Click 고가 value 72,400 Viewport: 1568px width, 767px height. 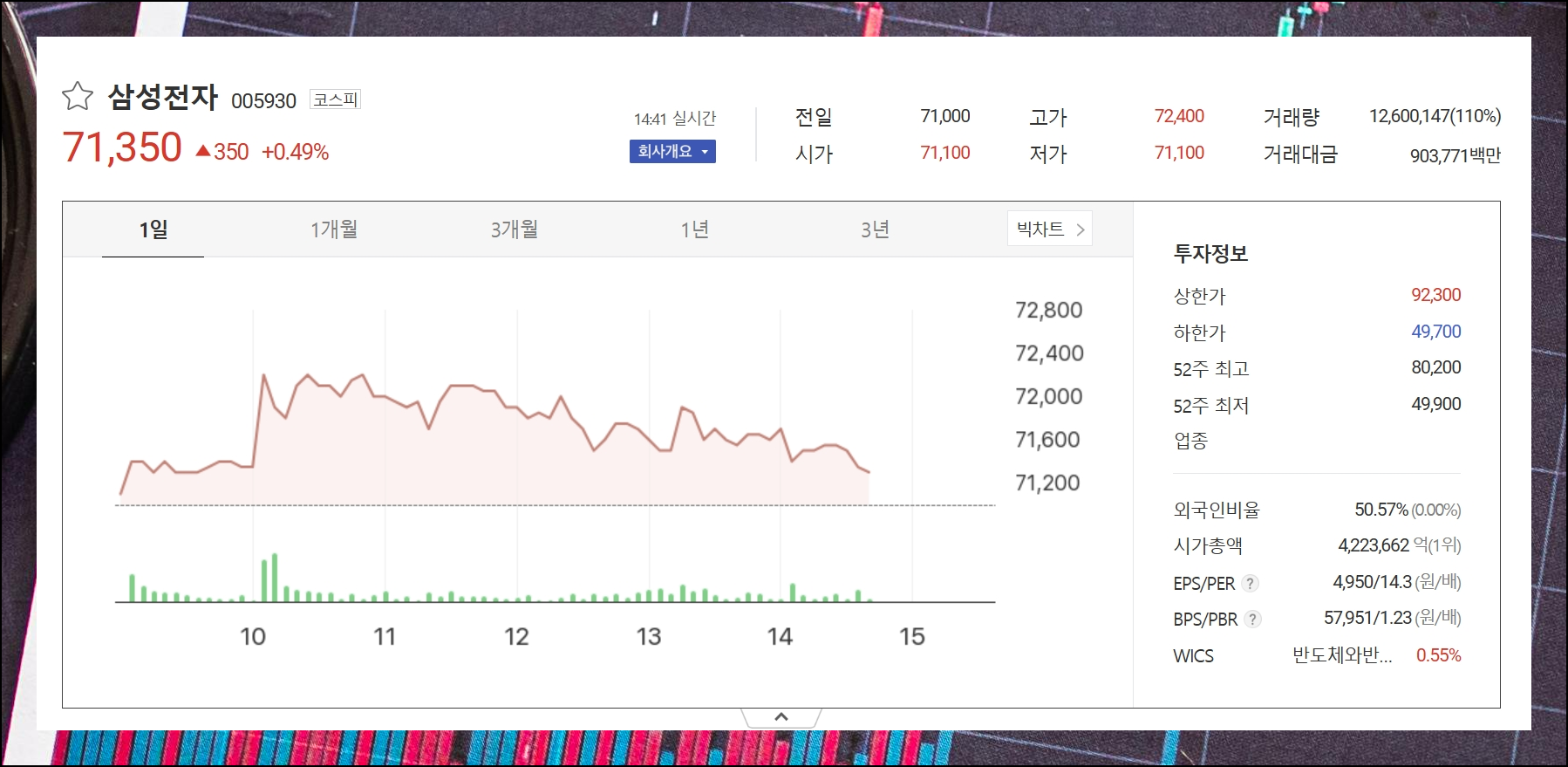(x=1179, y=116)
